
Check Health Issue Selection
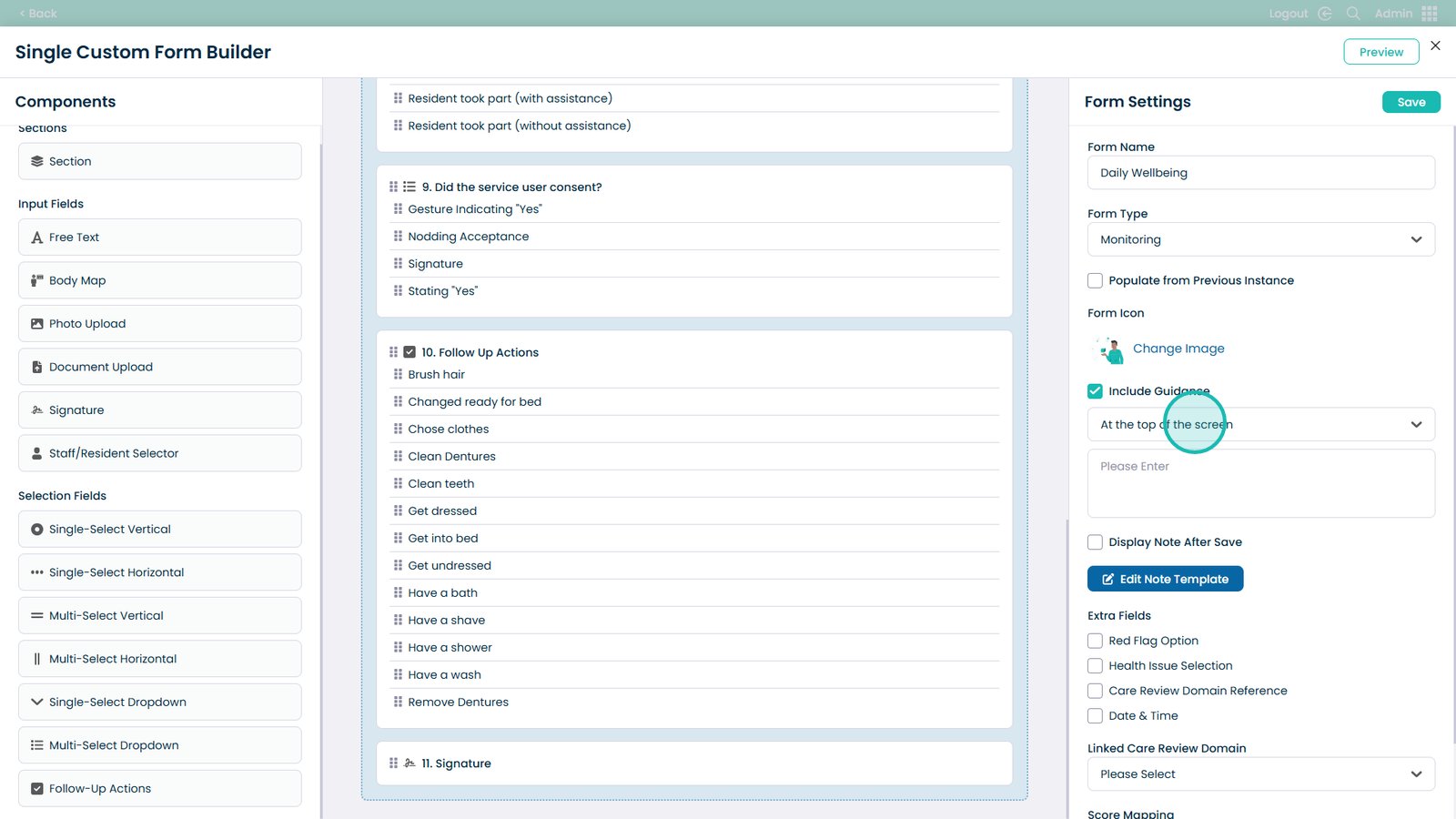[1095, 666]
